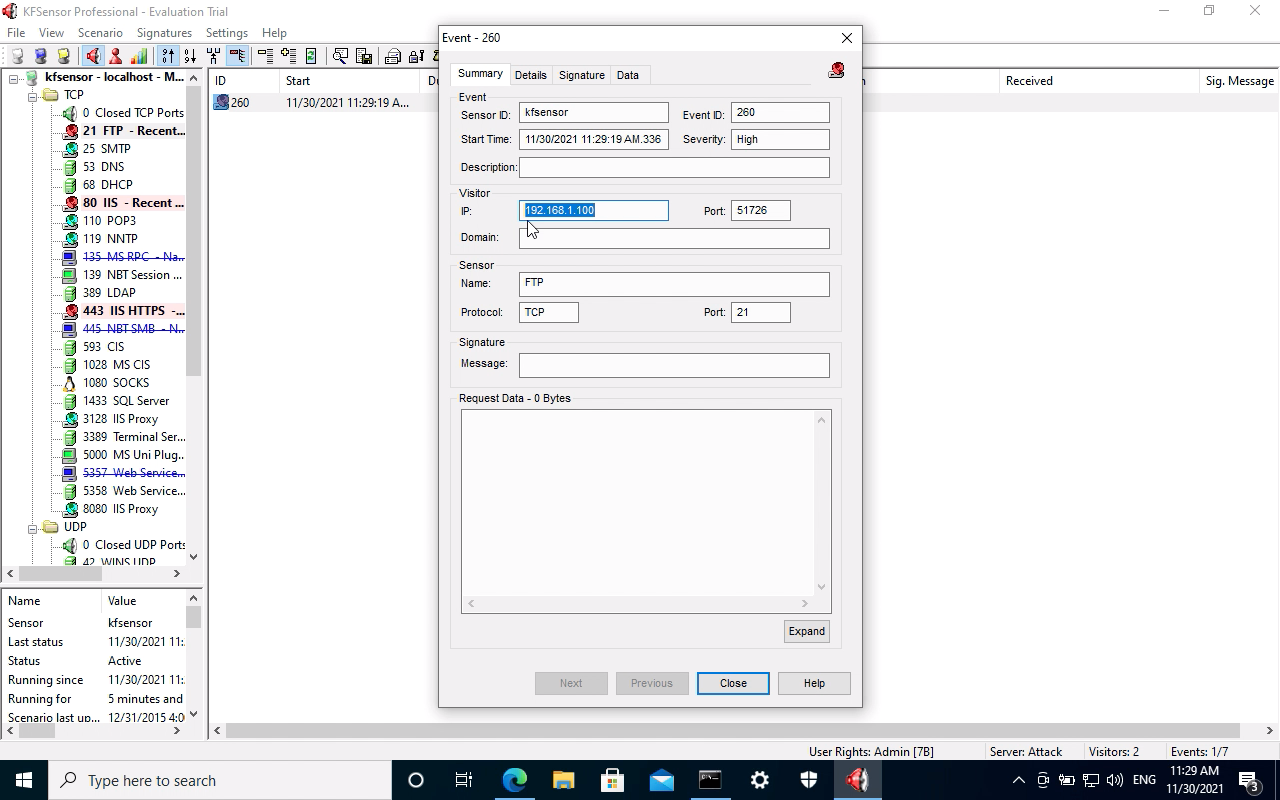Screen dimensions: 1280x800
Task: Collapse the UDP folder in tree
Action: pyautogui.click(x=32, y=527)
